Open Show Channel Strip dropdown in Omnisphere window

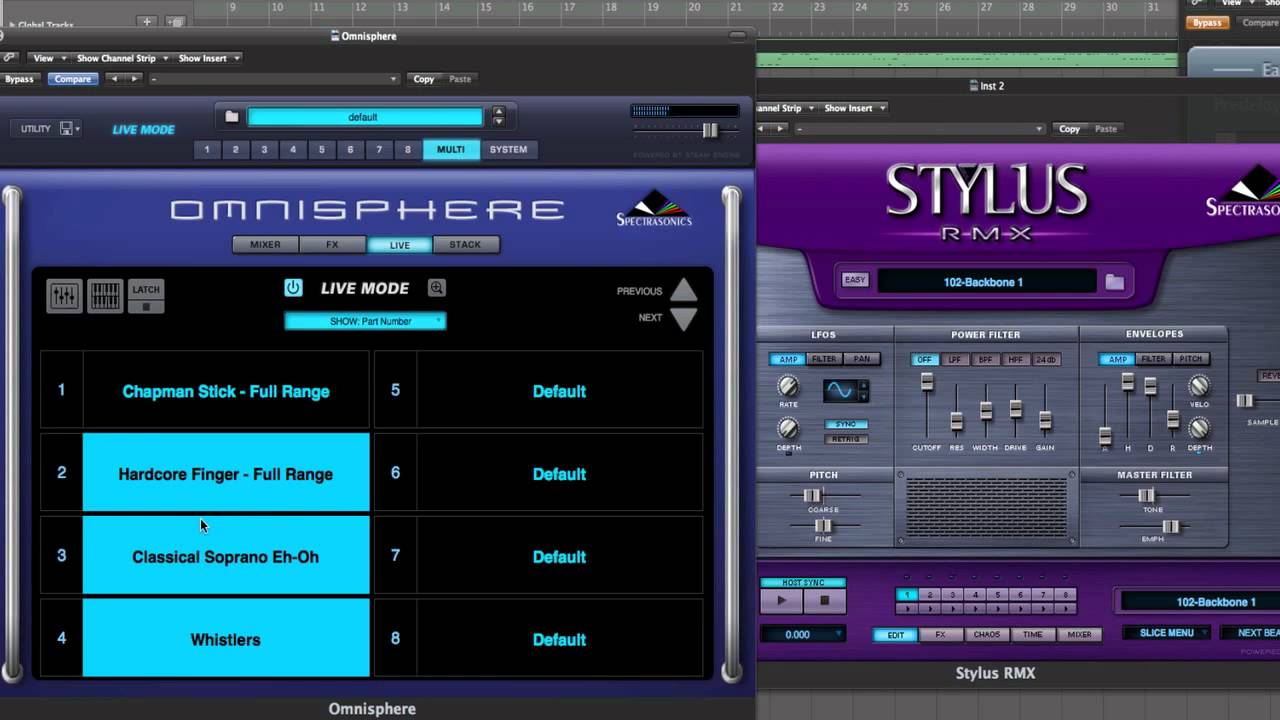(x=122, y=58)
